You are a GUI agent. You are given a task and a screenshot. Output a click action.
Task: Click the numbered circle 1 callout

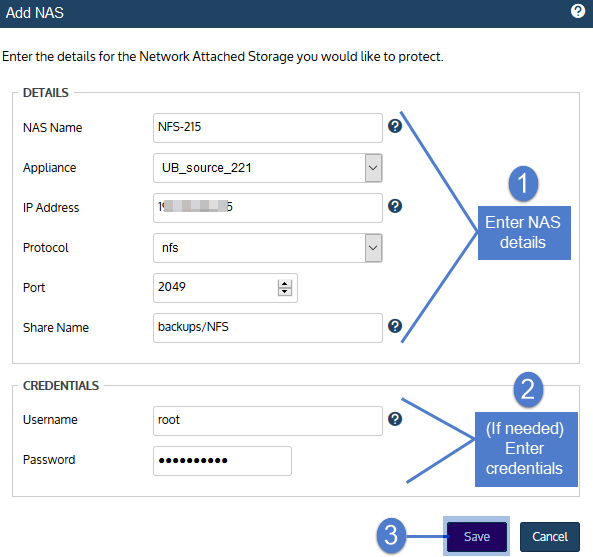tap(523, 184)
